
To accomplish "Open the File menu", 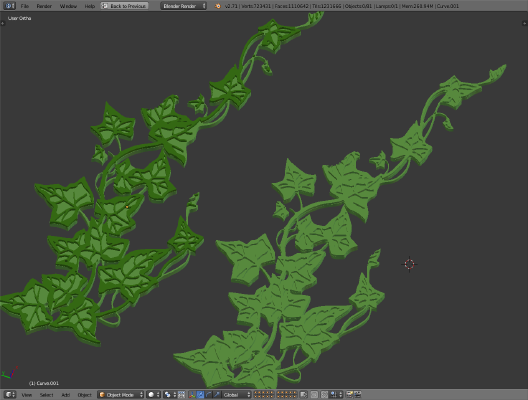I will point(25,6).
